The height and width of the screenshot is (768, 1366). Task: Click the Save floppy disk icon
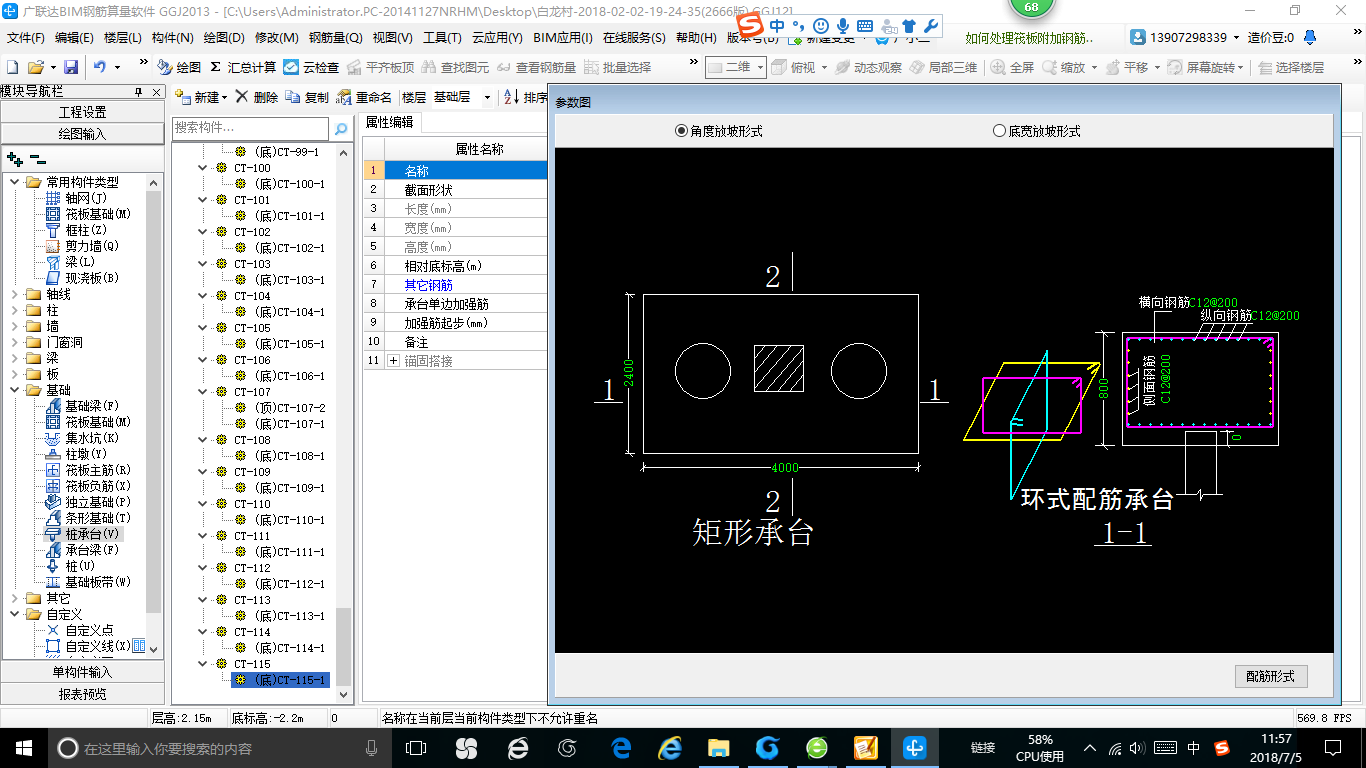click(x=71, y=67)
